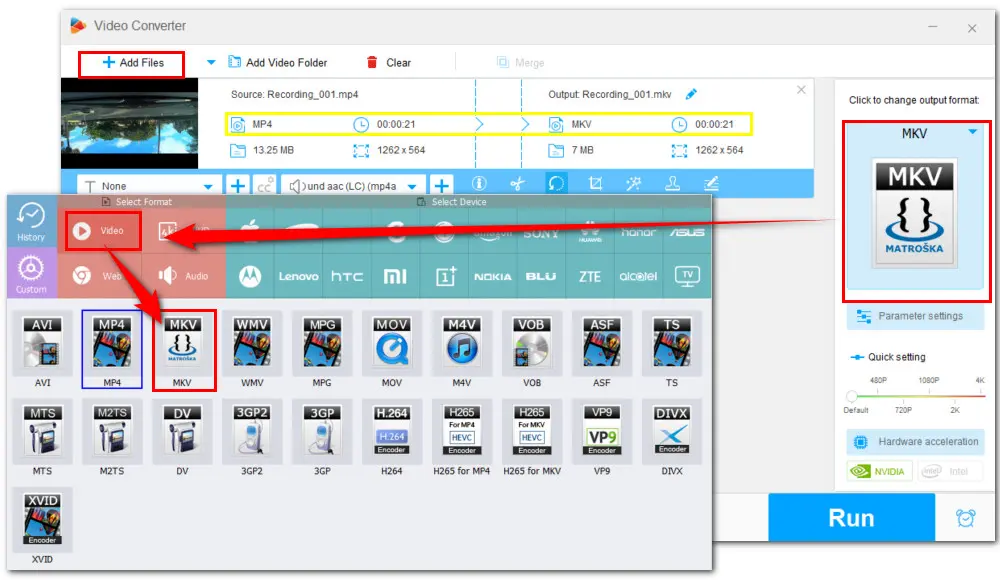Select the Lenovo device brand

(x=298, y=276)
